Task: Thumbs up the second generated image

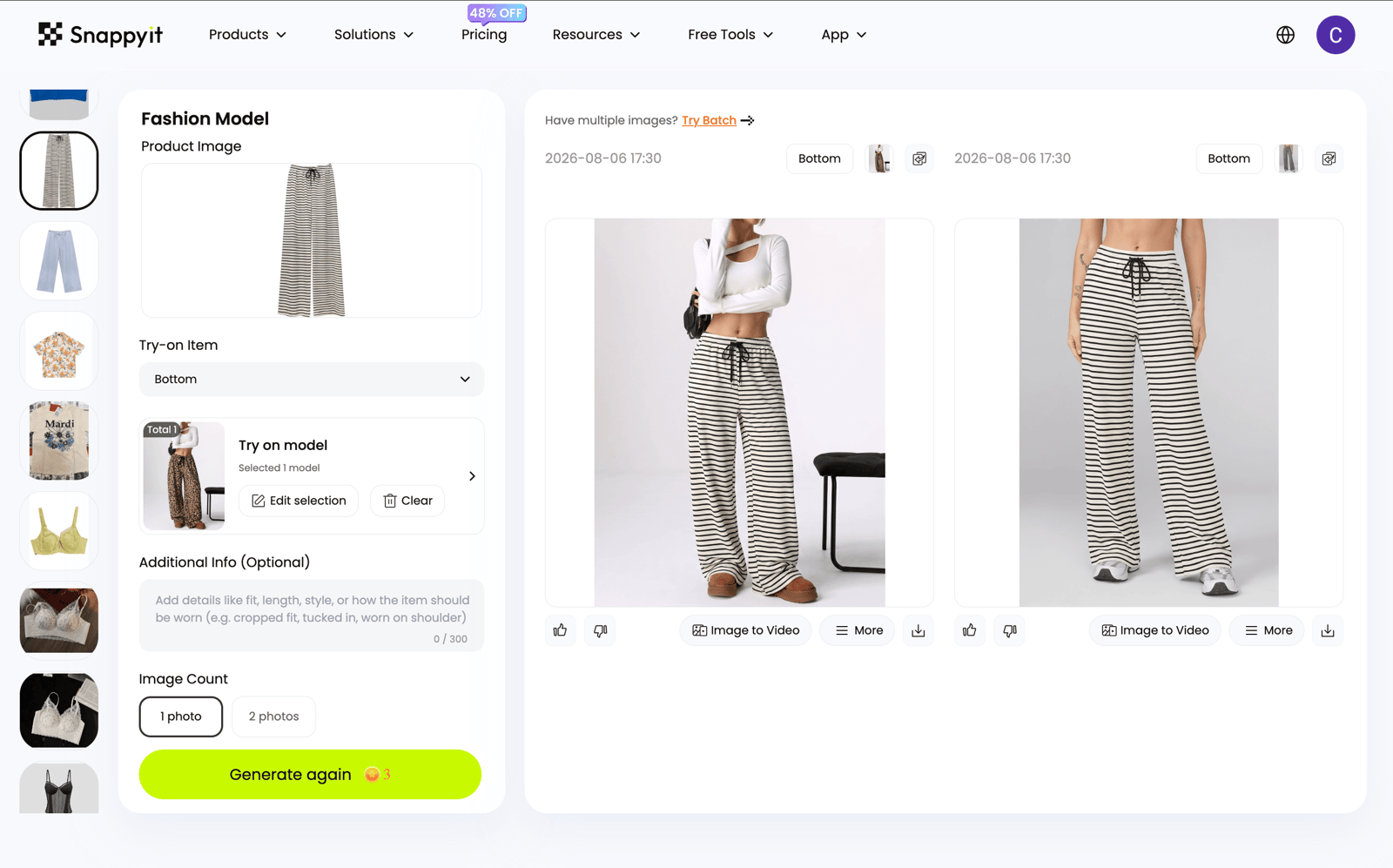Action: click(969, 630)
